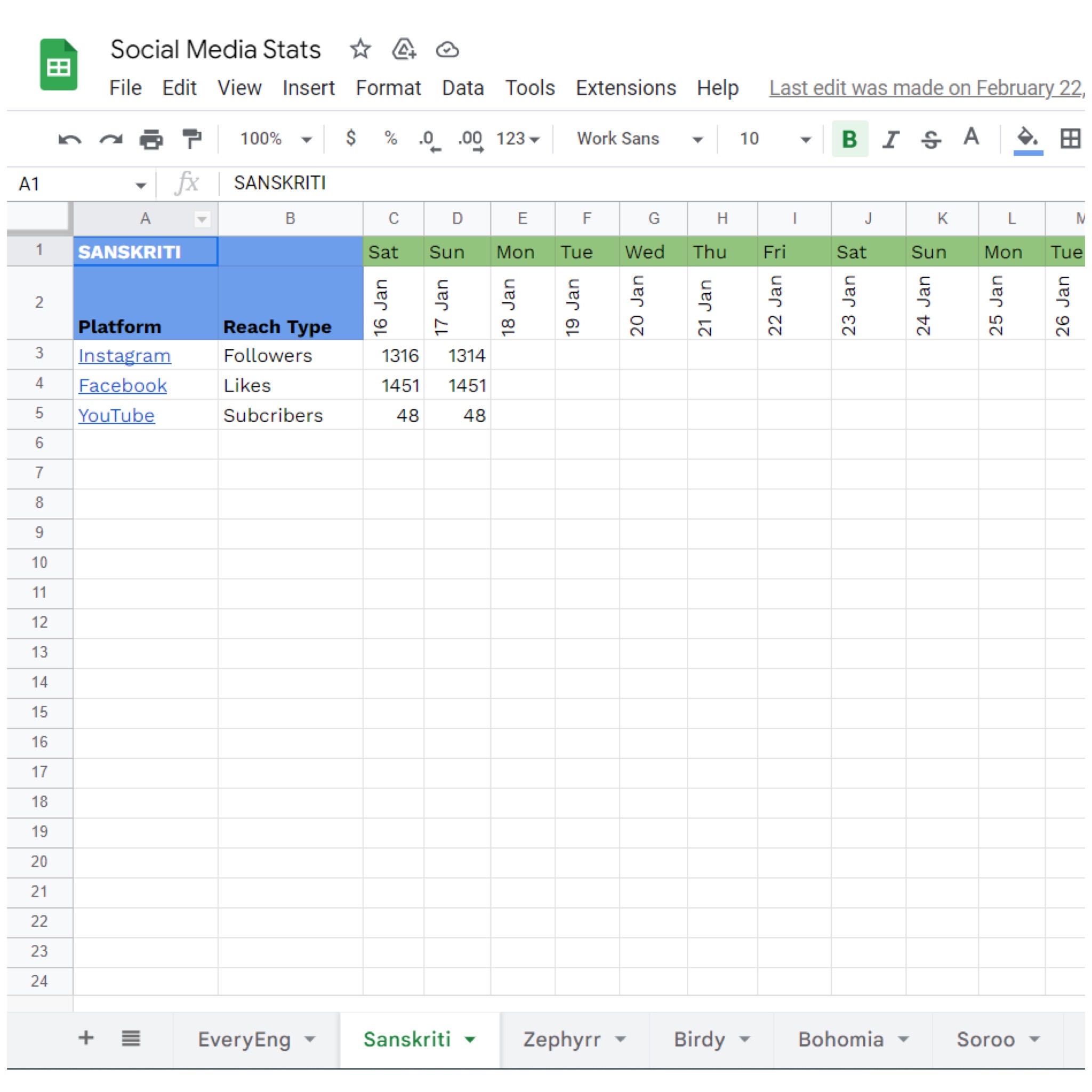Open the 100% zoom dropdown
Screen dimensions: 1092x1092
(x=275, y=139)
